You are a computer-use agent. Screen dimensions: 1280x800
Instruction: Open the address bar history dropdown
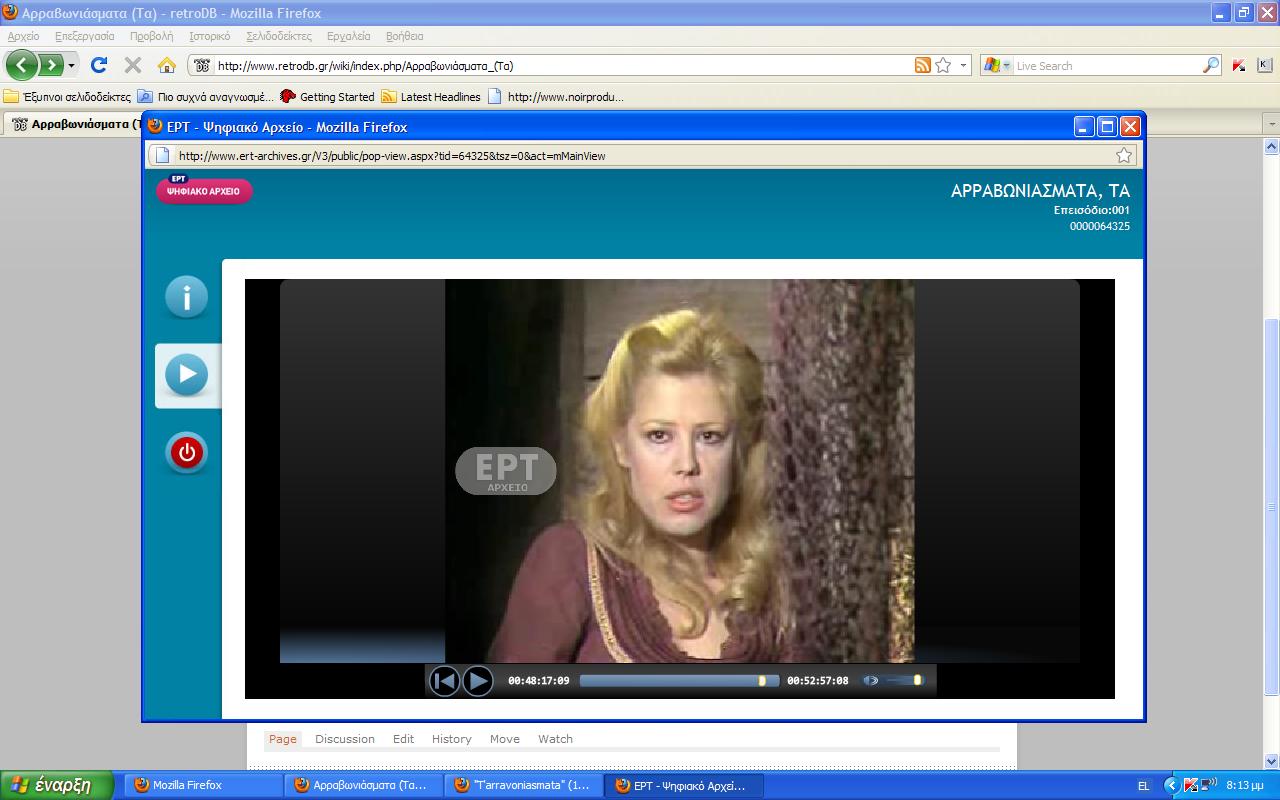(964, 65)
